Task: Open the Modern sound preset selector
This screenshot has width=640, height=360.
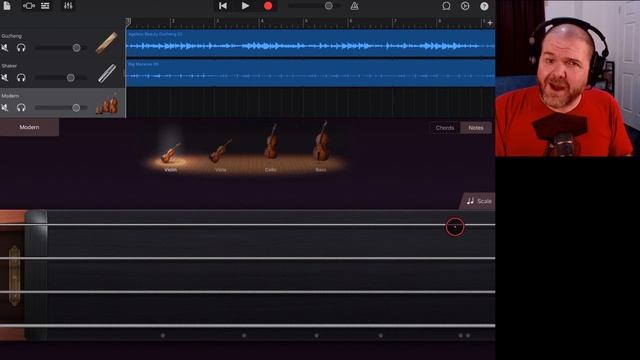Action: tap(29, 127)
